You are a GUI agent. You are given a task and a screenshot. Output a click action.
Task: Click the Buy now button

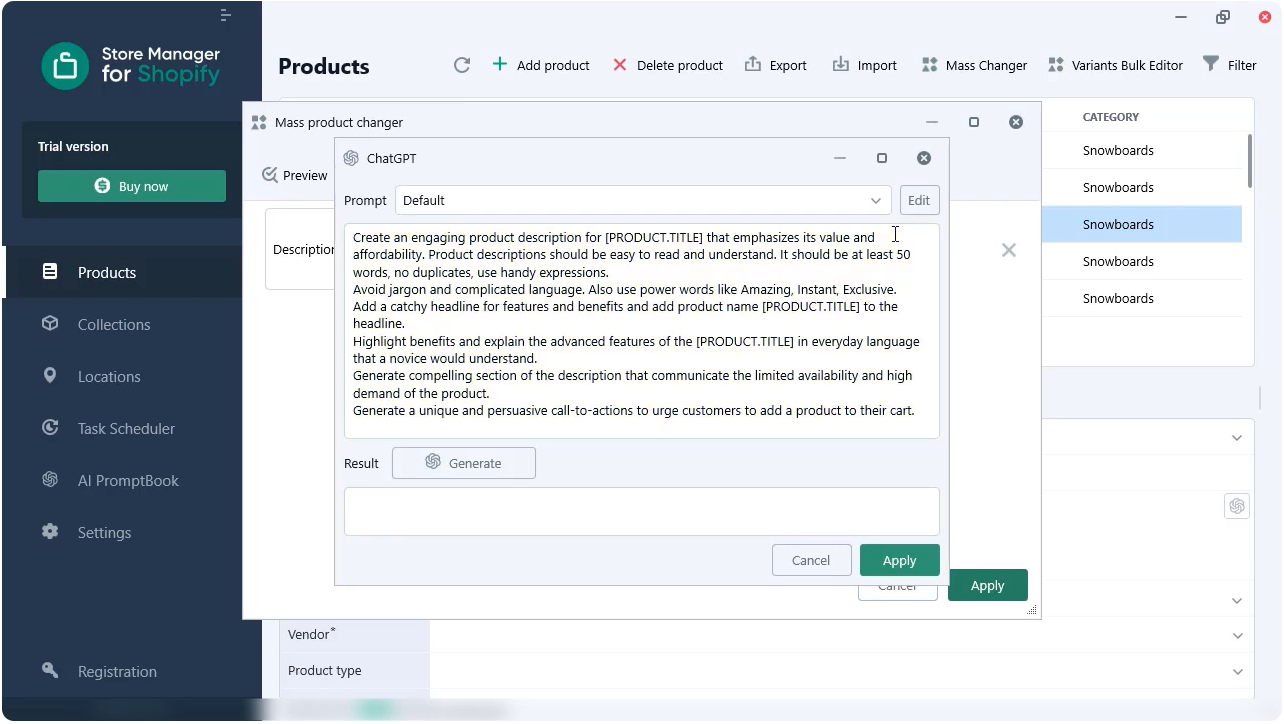[x=132, y=186]
